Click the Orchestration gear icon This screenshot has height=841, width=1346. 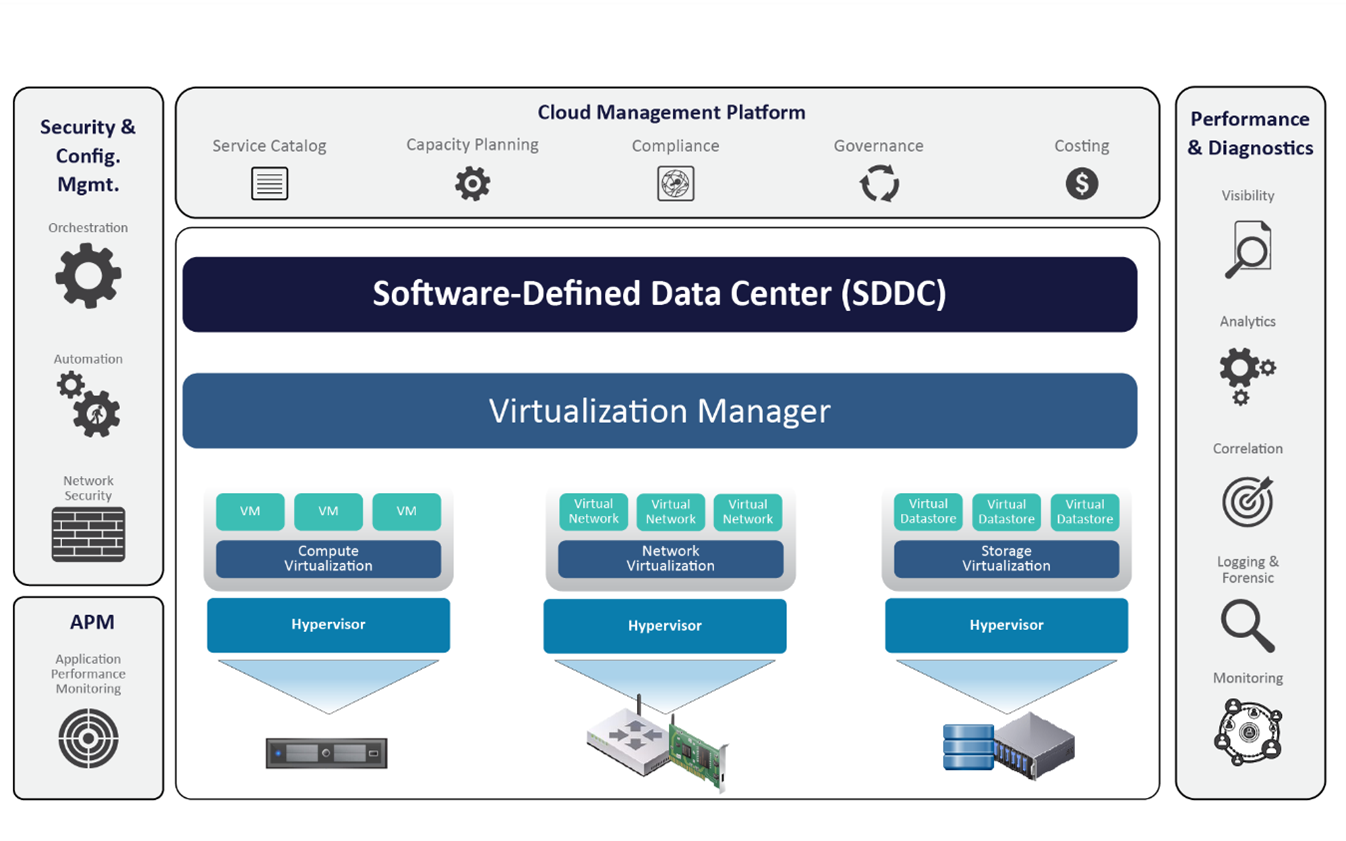[88, 277]
